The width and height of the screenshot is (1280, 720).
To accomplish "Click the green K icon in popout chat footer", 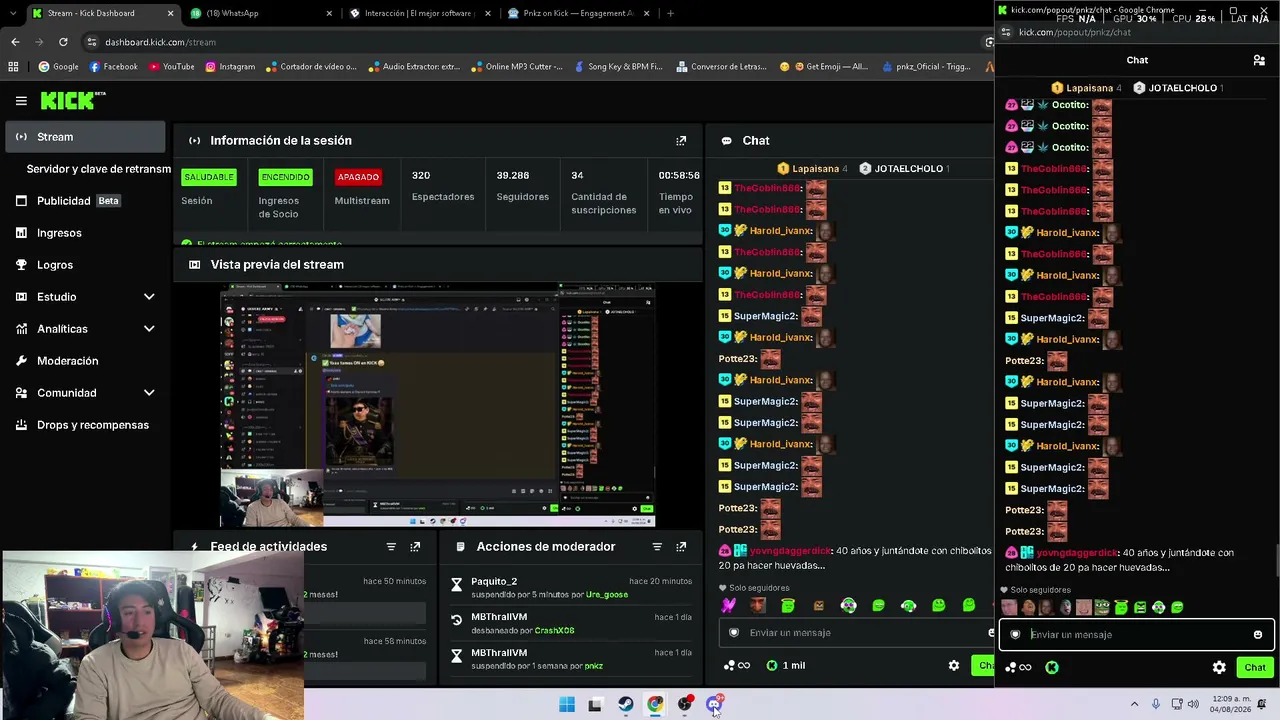I will [1052, 667].
